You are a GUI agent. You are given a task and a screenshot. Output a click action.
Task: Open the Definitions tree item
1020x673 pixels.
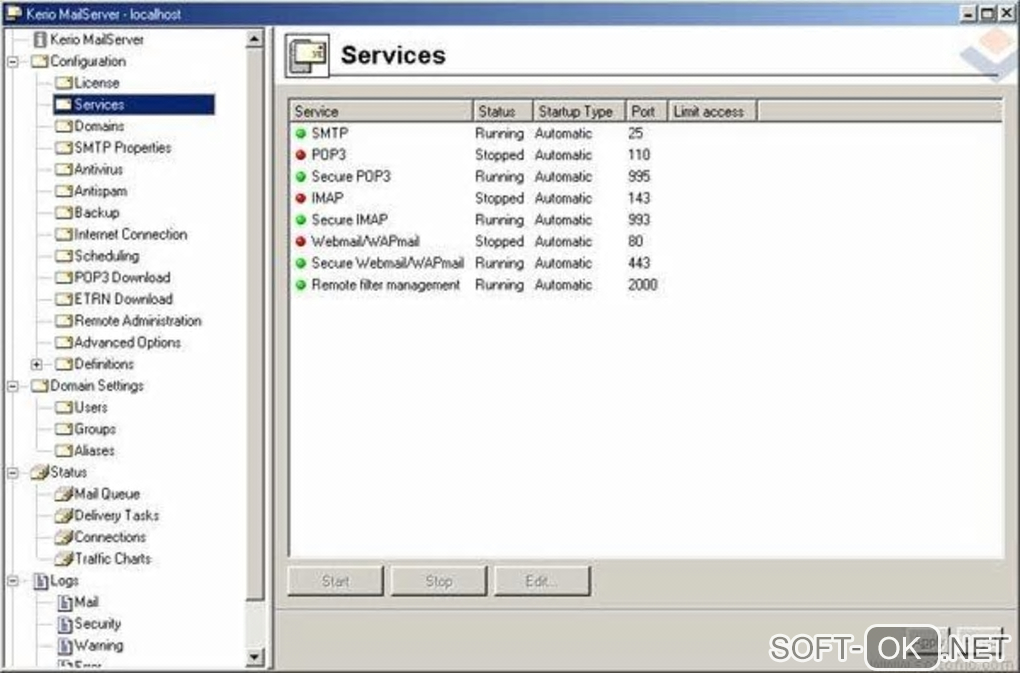click(103, 364)
